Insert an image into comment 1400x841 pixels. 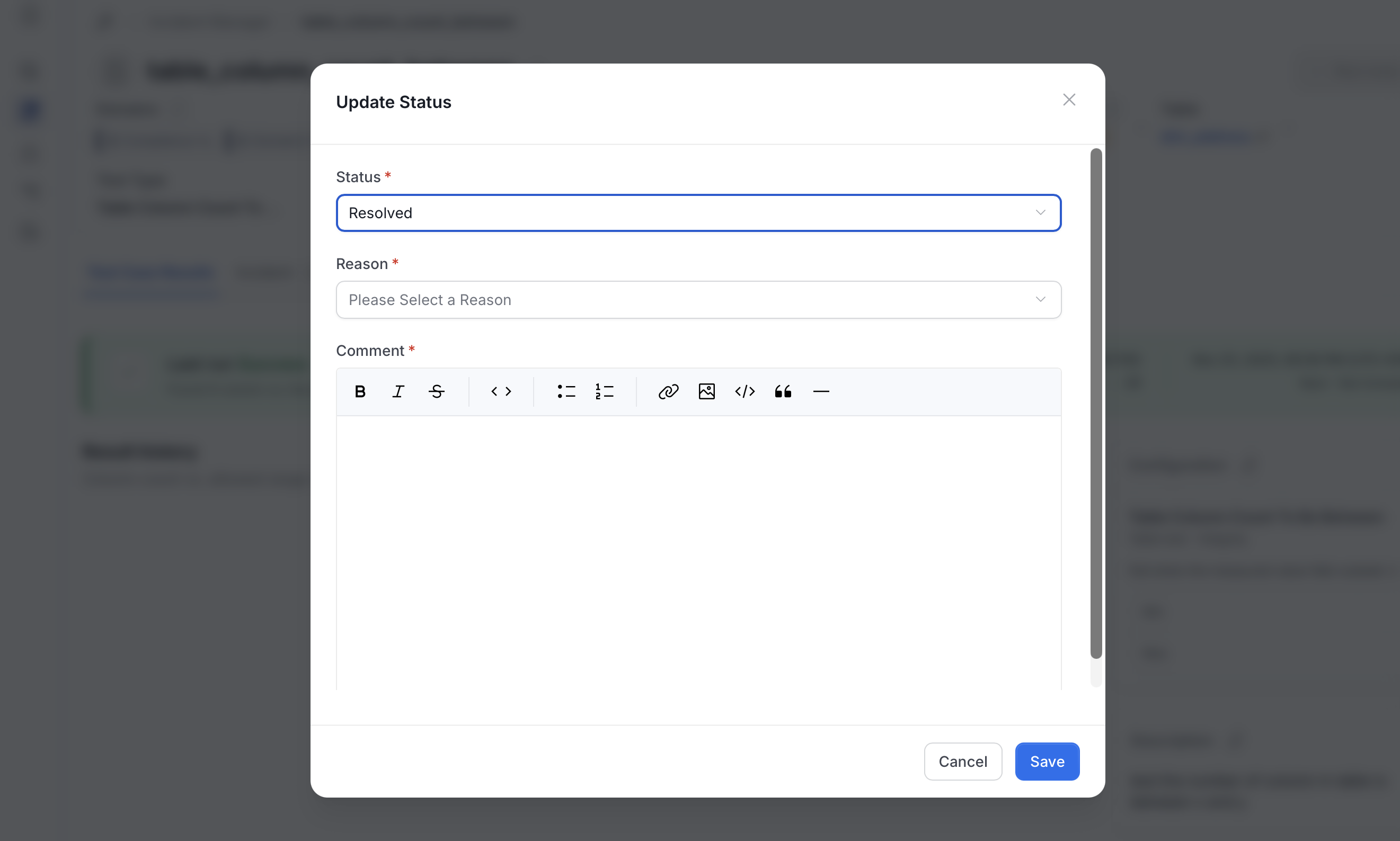coord(706,391)
